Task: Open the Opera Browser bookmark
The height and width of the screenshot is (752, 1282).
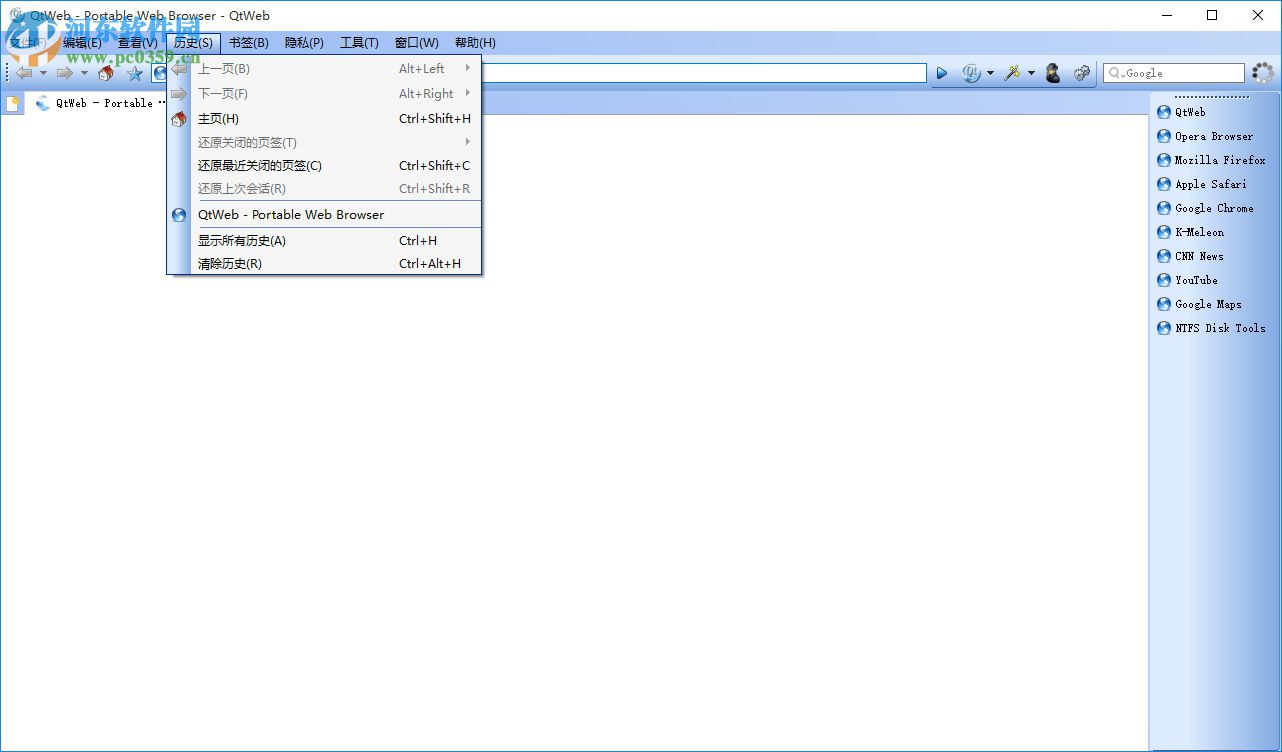Action: pyautogui.click(x=1214, y=136)
